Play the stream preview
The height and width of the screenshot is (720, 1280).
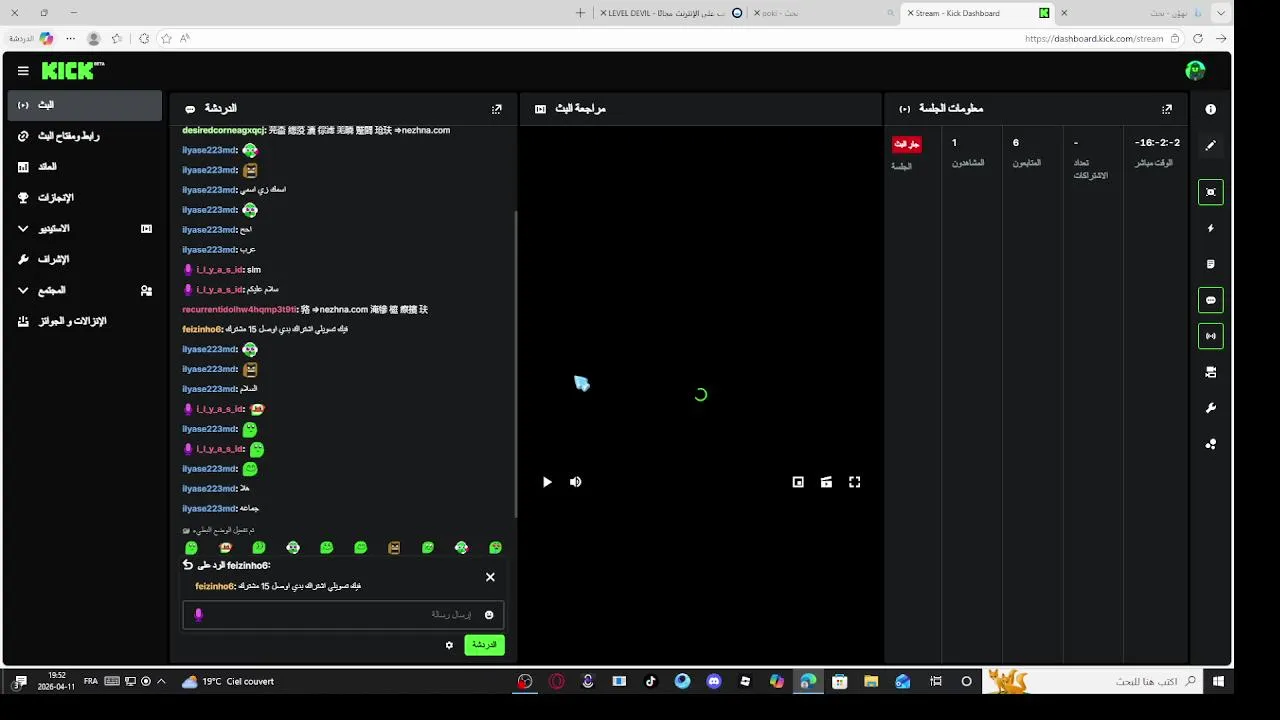(x=547, y=482)
